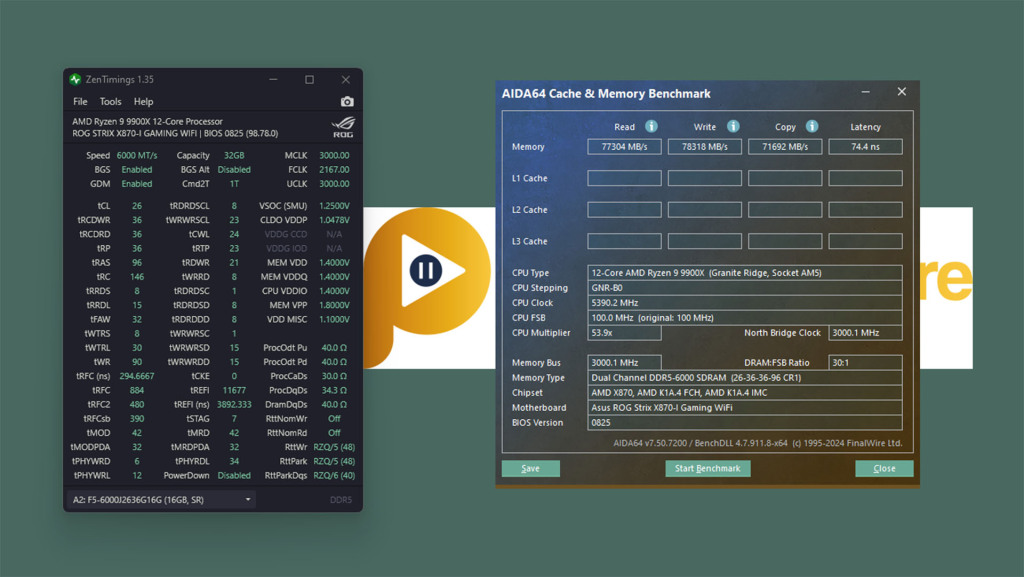The image size is (1024, 577).
Task: Click the VDD MISC 1.1000V value
Action: point(334,319)
